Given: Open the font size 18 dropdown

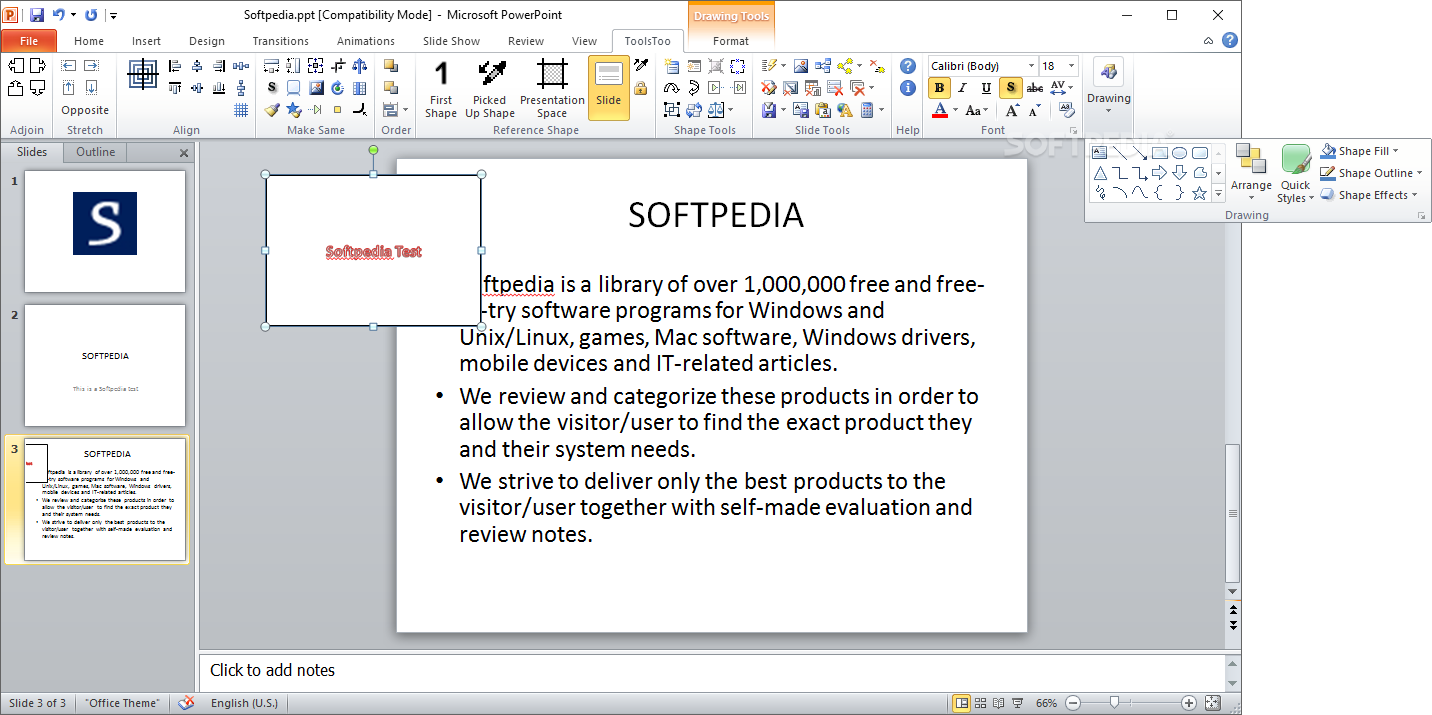Looking at the screenshot, I should coord(1072,66).
